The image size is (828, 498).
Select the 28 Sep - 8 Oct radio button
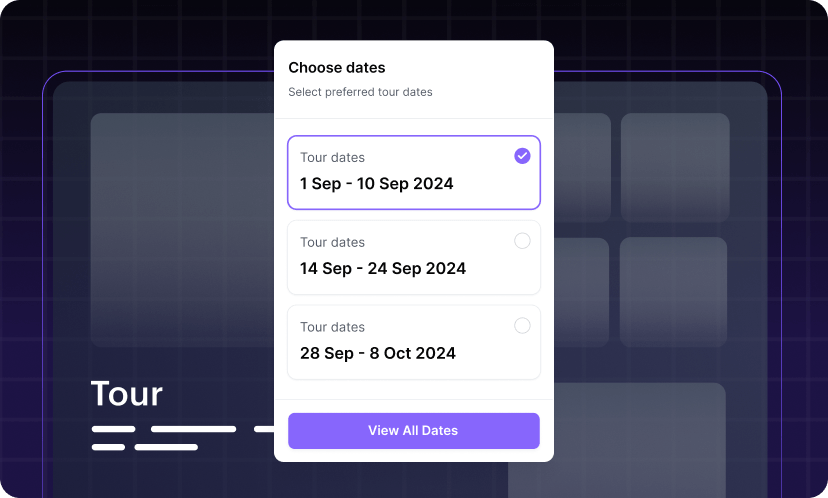(x=522, y=326)
